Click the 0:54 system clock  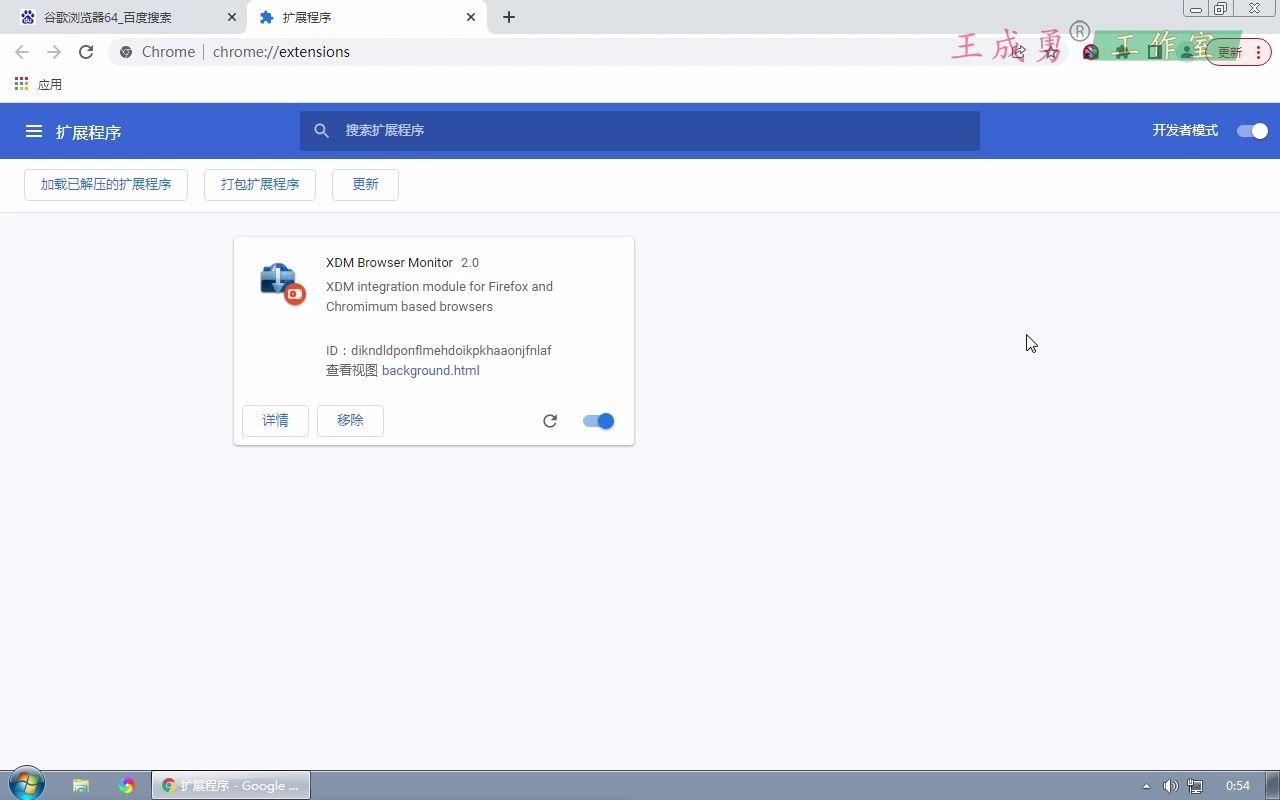click(x=1238, y=786)
